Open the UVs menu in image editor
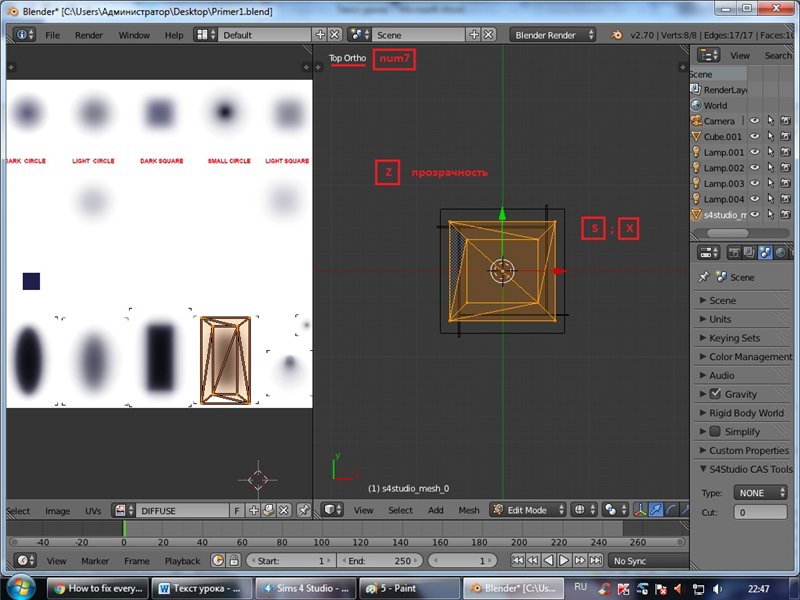The height and width of the screenshot is (600, 800). click(x=92, y=511)
